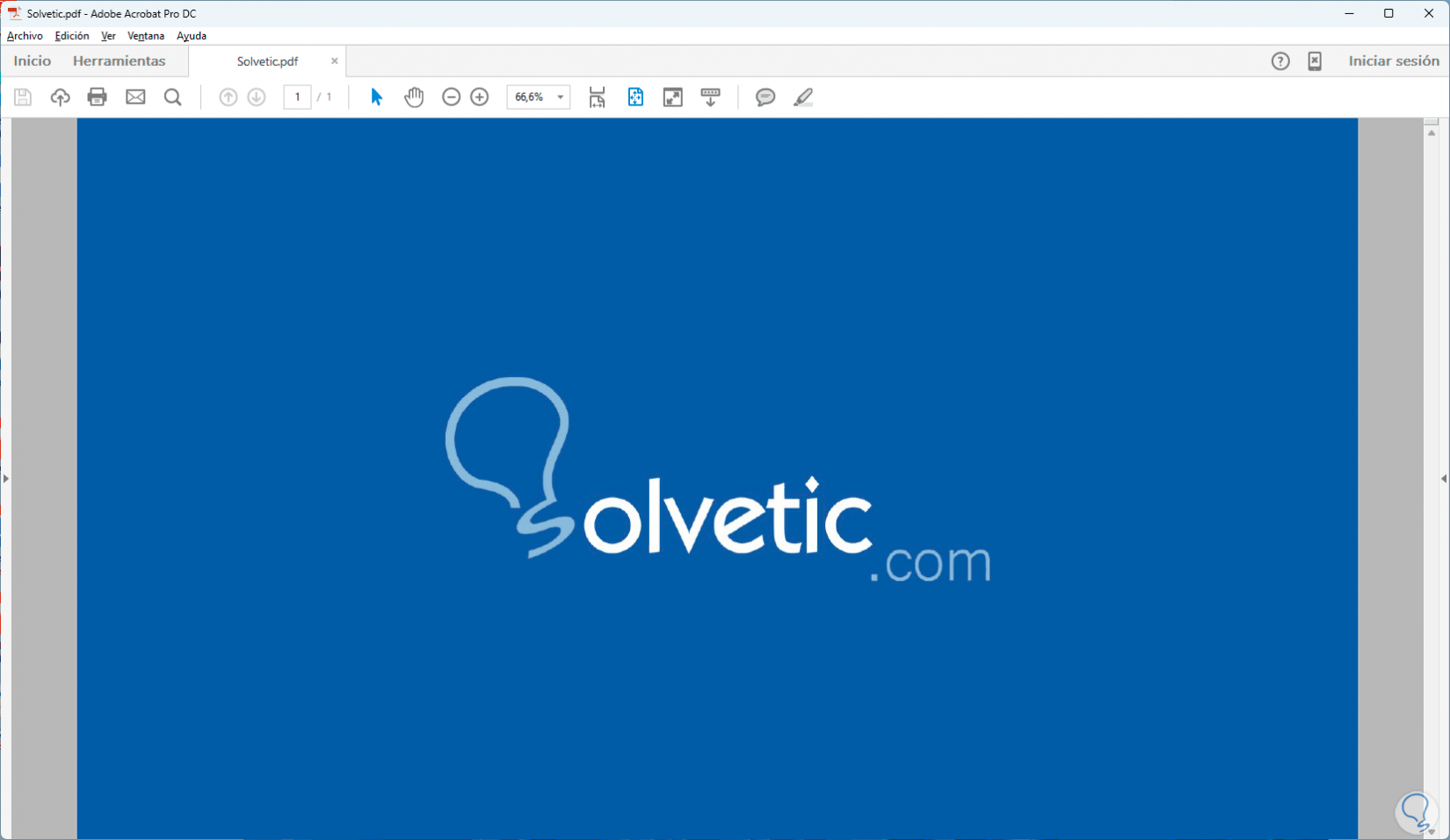Click the fit-width scrolling icon

(598, 97)
